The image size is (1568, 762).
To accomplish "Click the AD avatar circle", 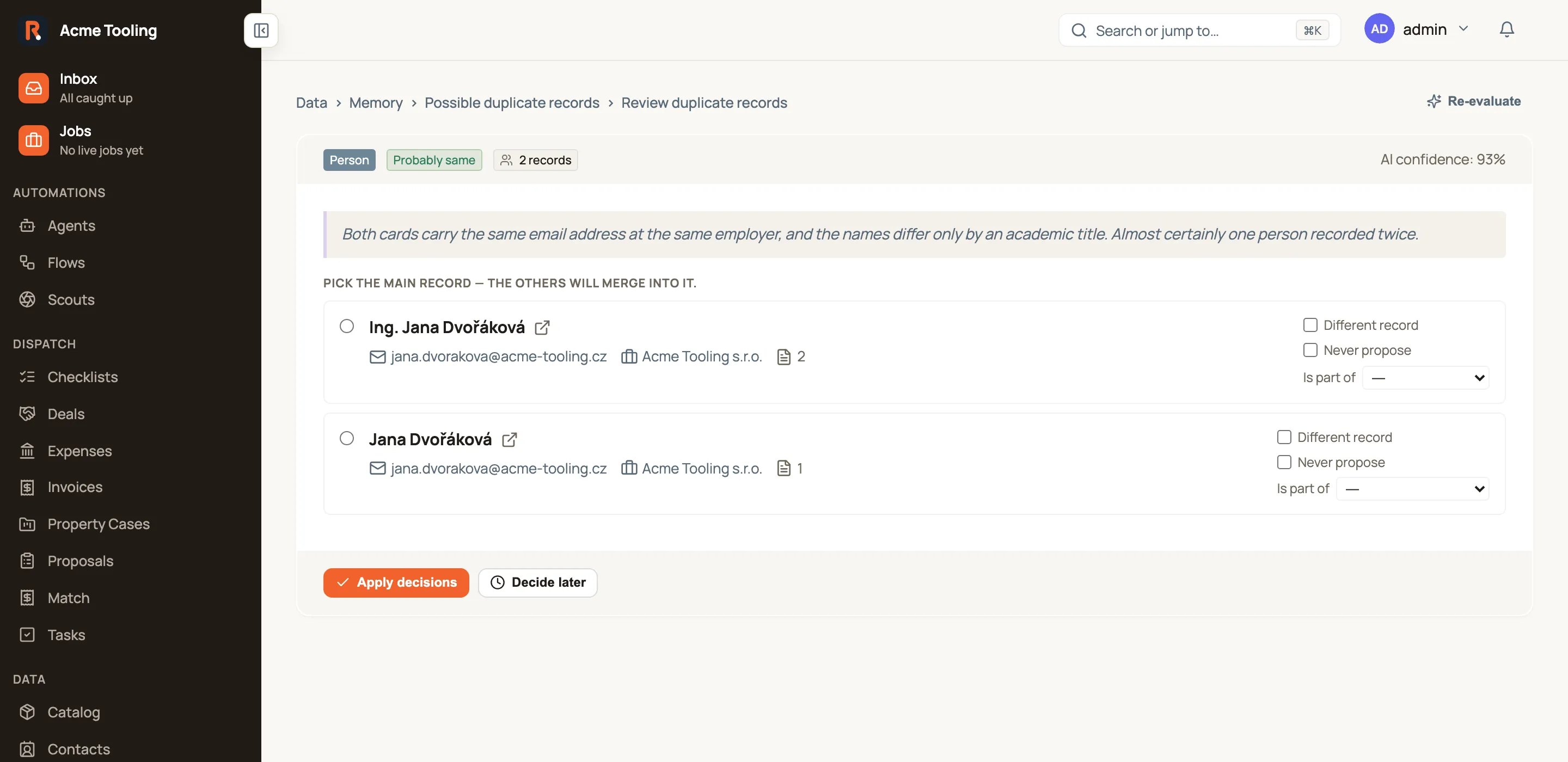I will (1379, 29).
